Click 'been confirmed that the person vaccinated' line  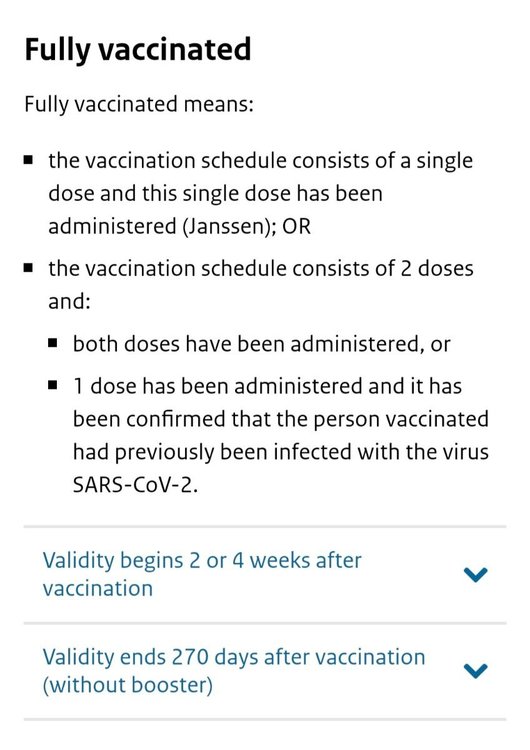pyautogui.click(x=281, y=419)
